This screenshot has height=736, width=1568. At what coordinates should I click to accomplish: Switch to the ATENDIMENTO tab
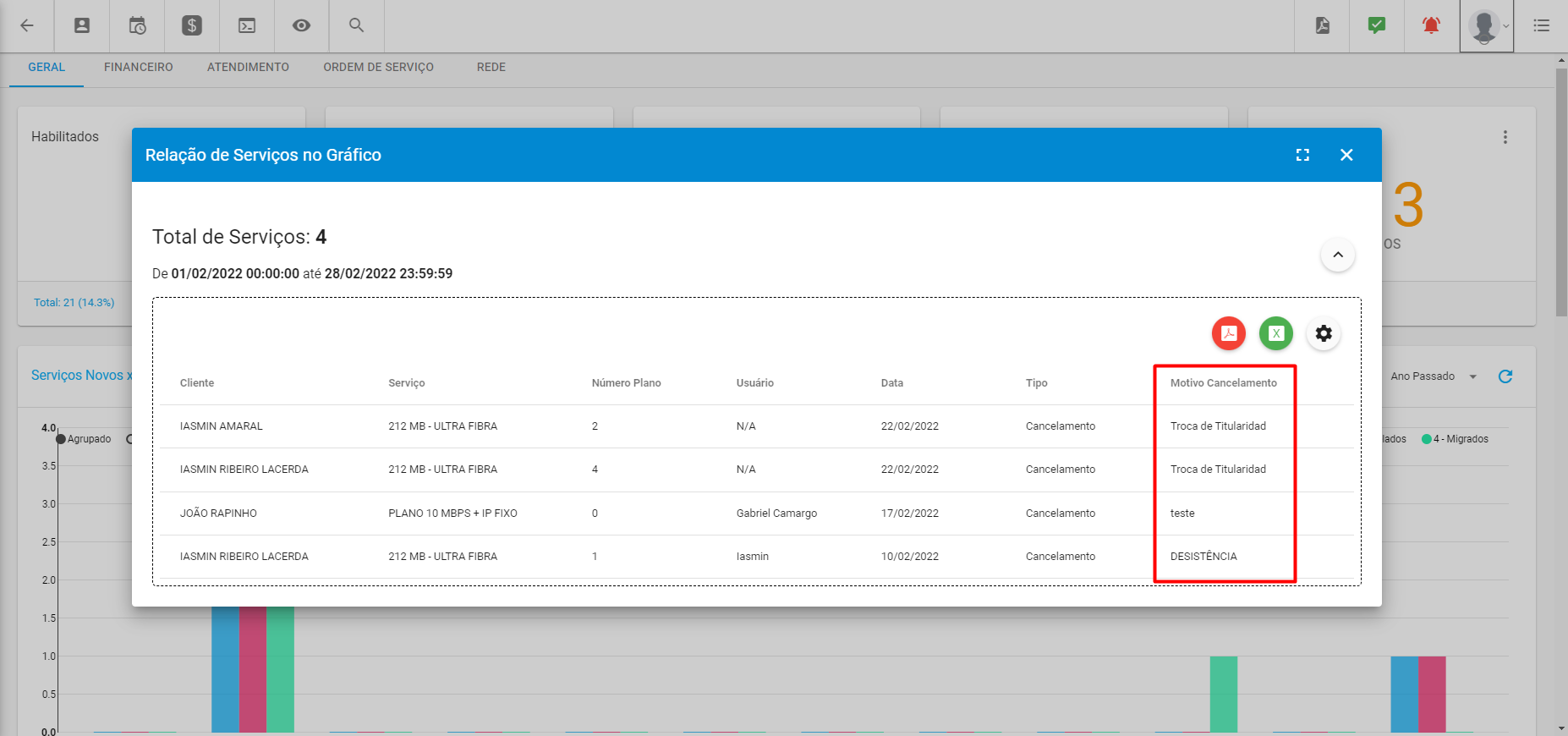click(x=248, y=67)
